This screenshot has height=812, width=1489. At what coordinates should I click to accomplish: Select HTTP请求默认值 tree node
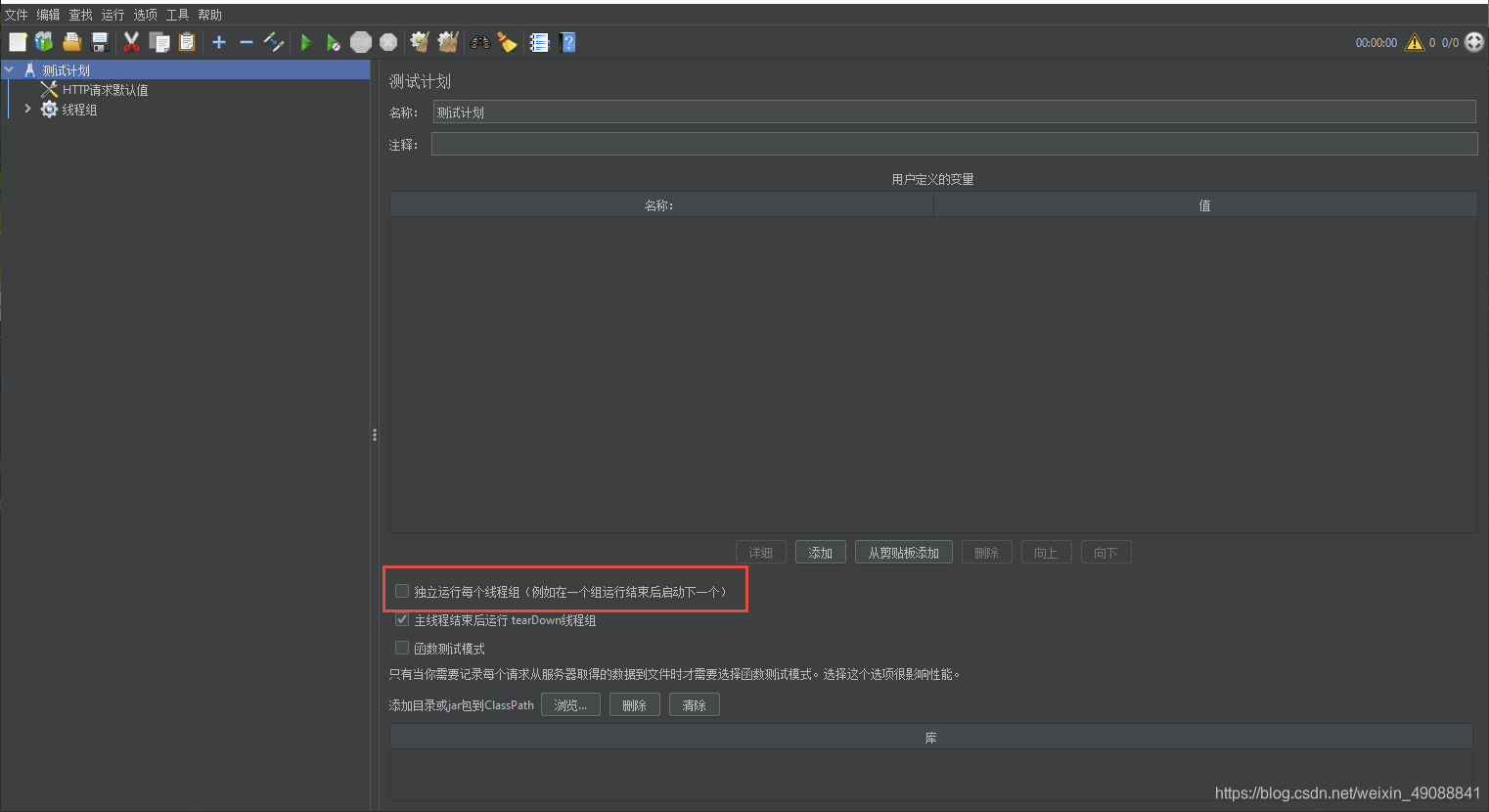(105, 90)
